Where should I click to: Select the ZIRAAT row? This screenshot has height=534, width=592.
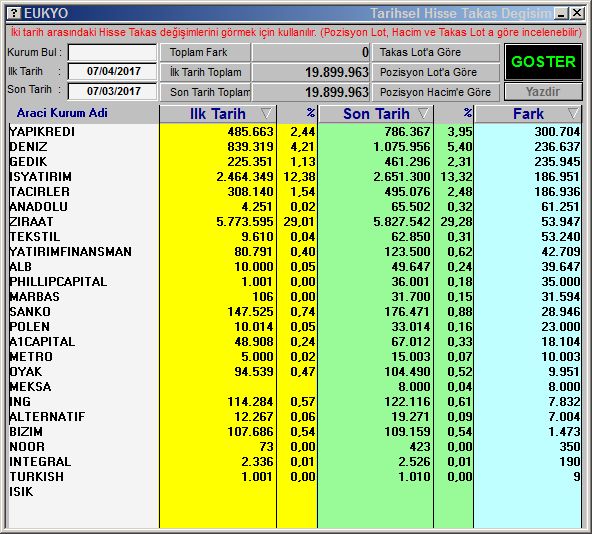click(294, 222)
